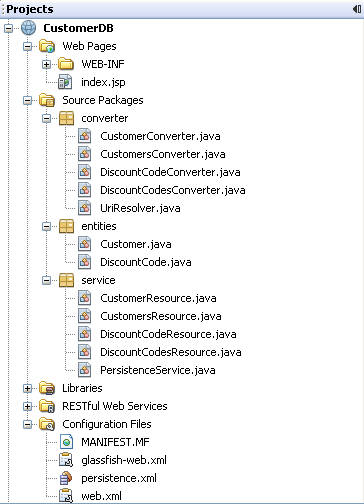This screenshot has width=364, height=504.
Task: Click the CustomerDB globe project icon
Action: tap(29, 28)
